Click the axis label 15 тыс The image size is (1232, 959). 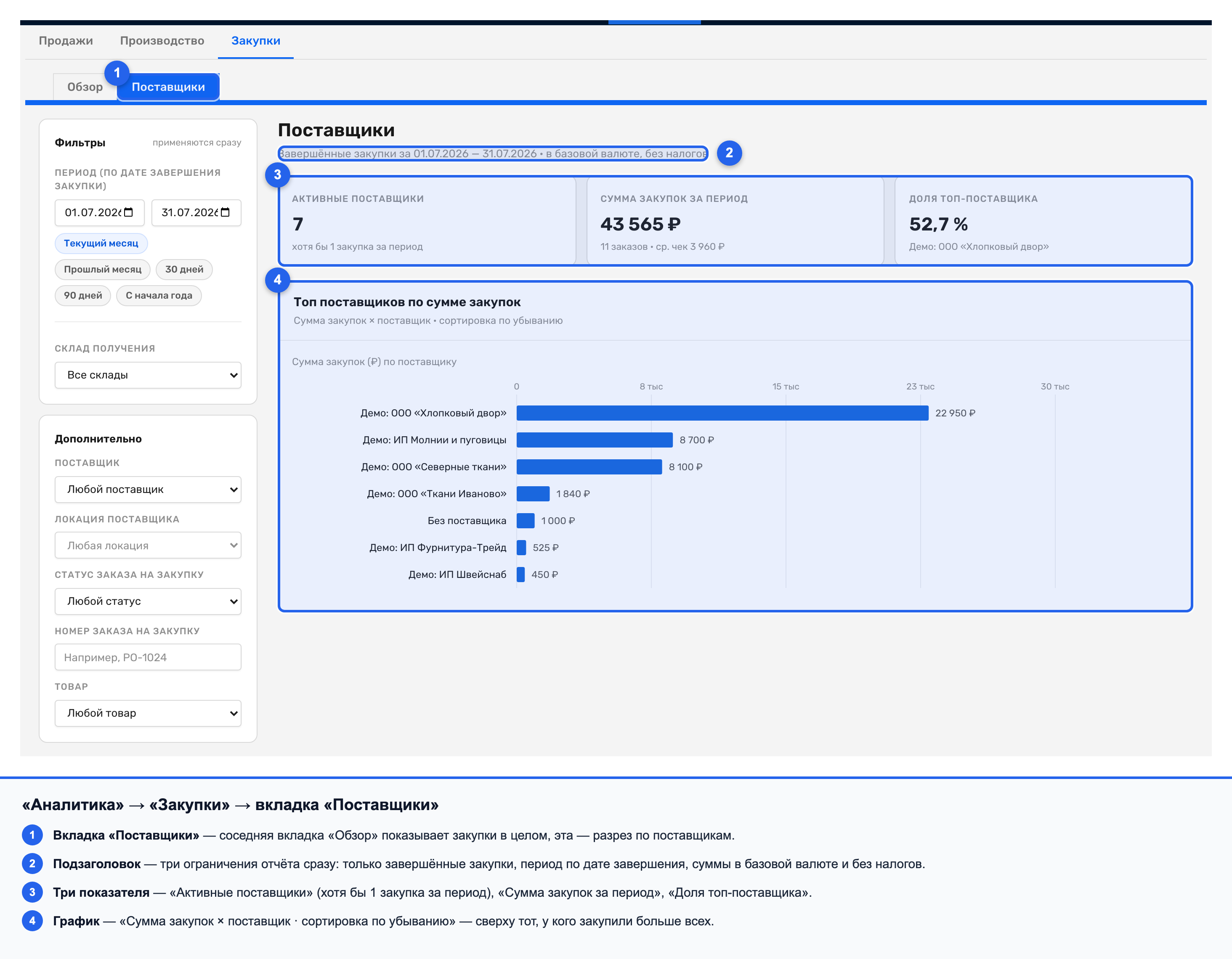(x=786, y=386)
